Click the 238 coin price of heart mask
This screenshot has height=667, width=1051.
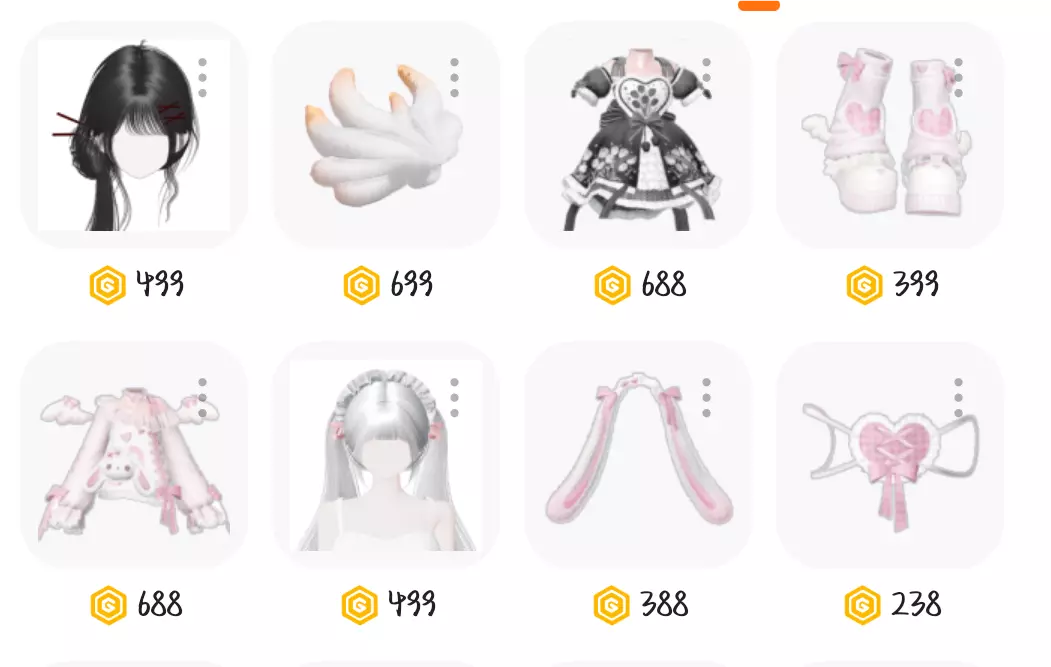[x=916, y=605]
